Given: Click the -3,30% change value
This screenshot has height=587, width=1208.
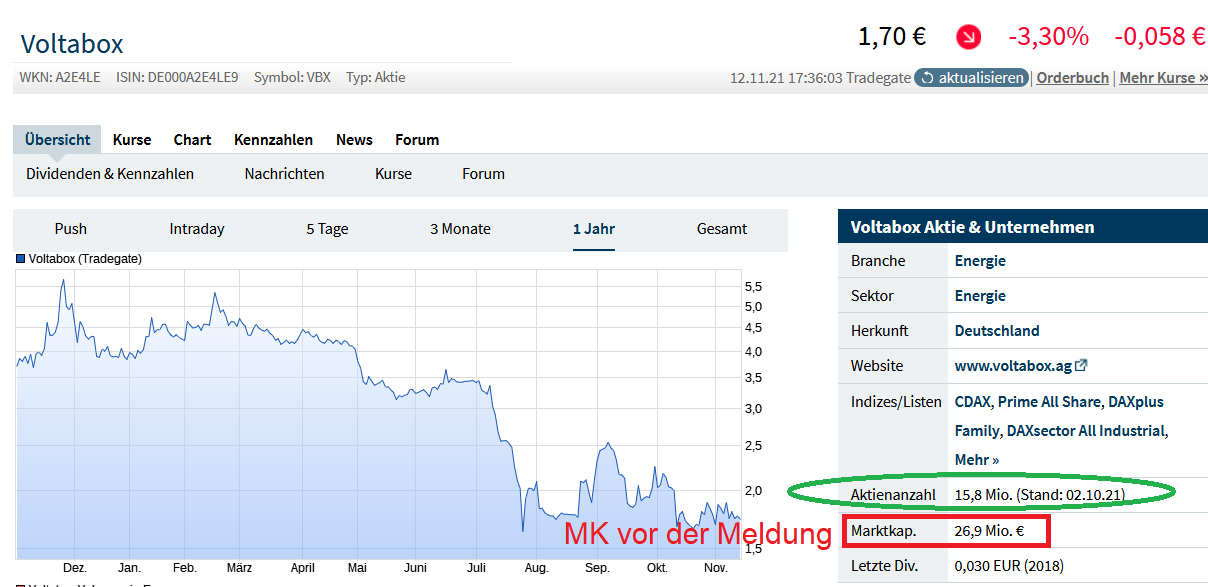Looking at the screenshot, I should (1048, 37).
